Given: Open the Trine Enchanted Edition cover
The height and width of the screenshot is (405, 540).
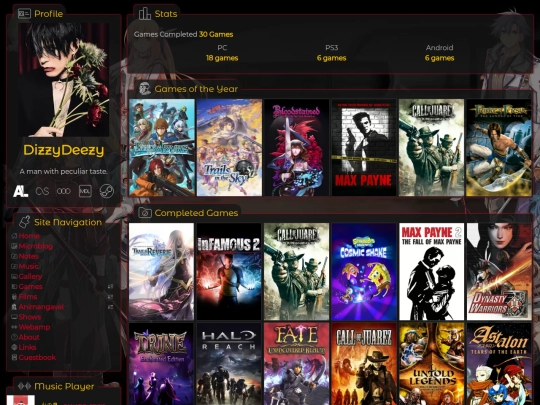Looking at the screenshot, I should tap(162, 364).
